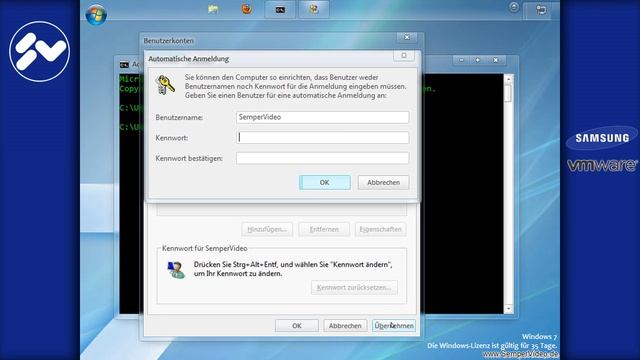Click the Command Prompt scrollbar thumb

(508, 93)
